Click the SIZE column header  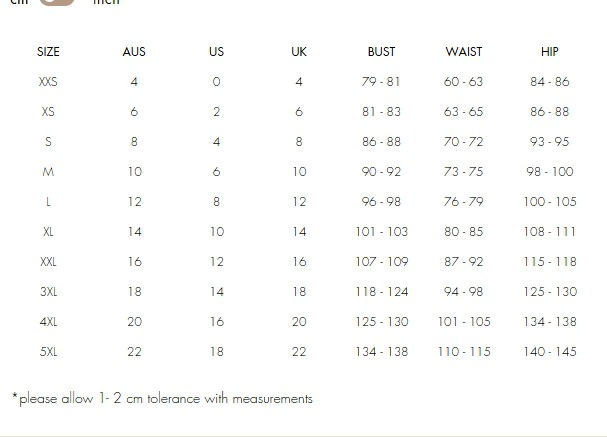pyautogui.click(x=48, y=51)
